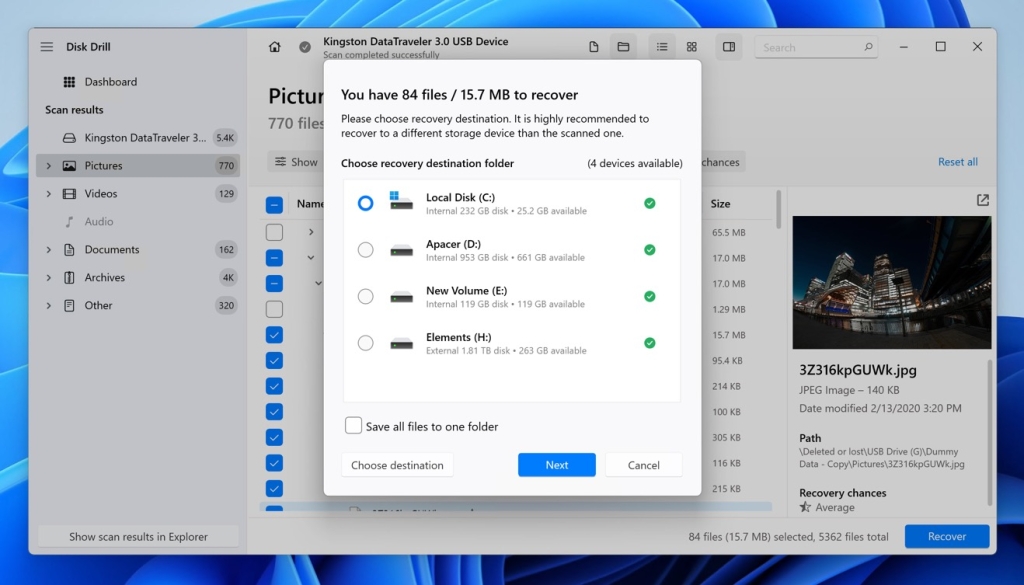Select grid view layout icon

692,47
